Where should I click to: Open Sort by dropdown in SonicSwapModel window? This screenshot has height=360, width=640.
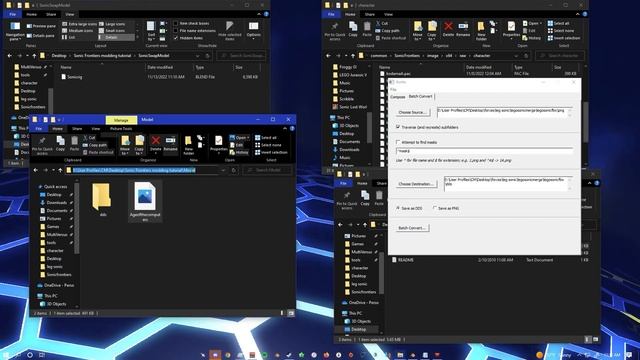tap(151, 30)
